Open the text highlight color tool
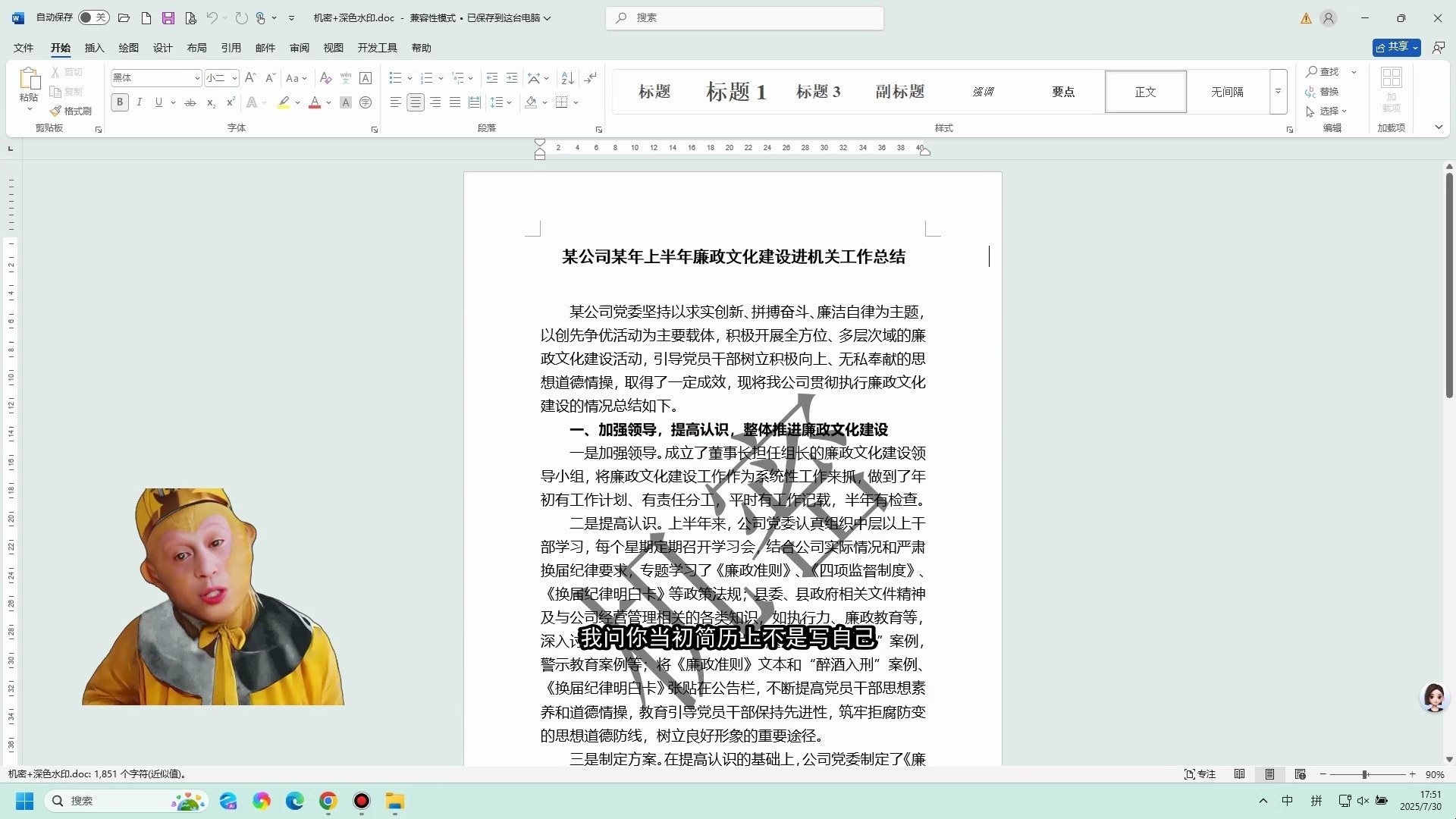The image size is (1456, 819). (x=283, y=102)
